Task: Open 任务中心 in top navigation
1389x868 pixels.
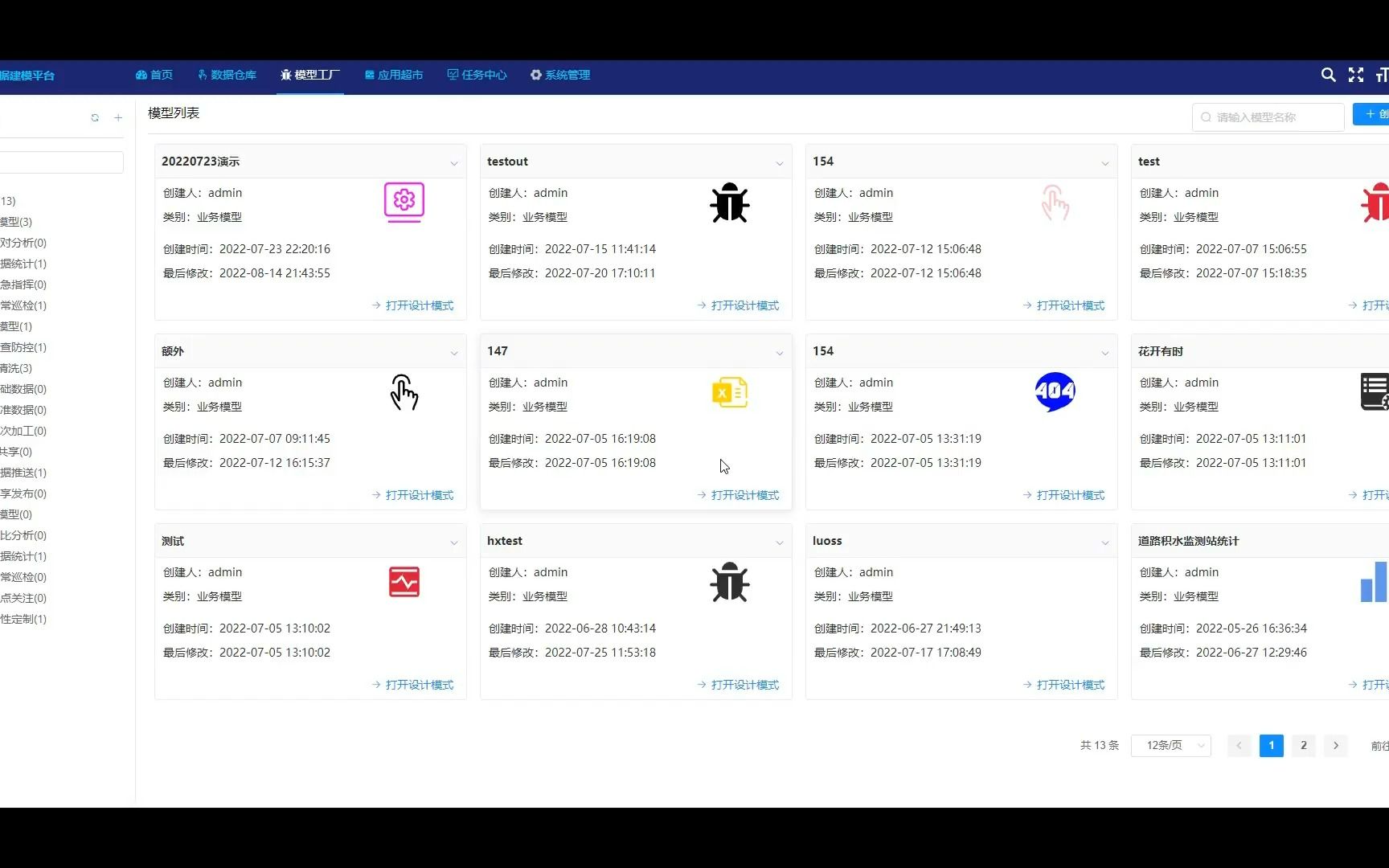Action: tap(477, 75)
